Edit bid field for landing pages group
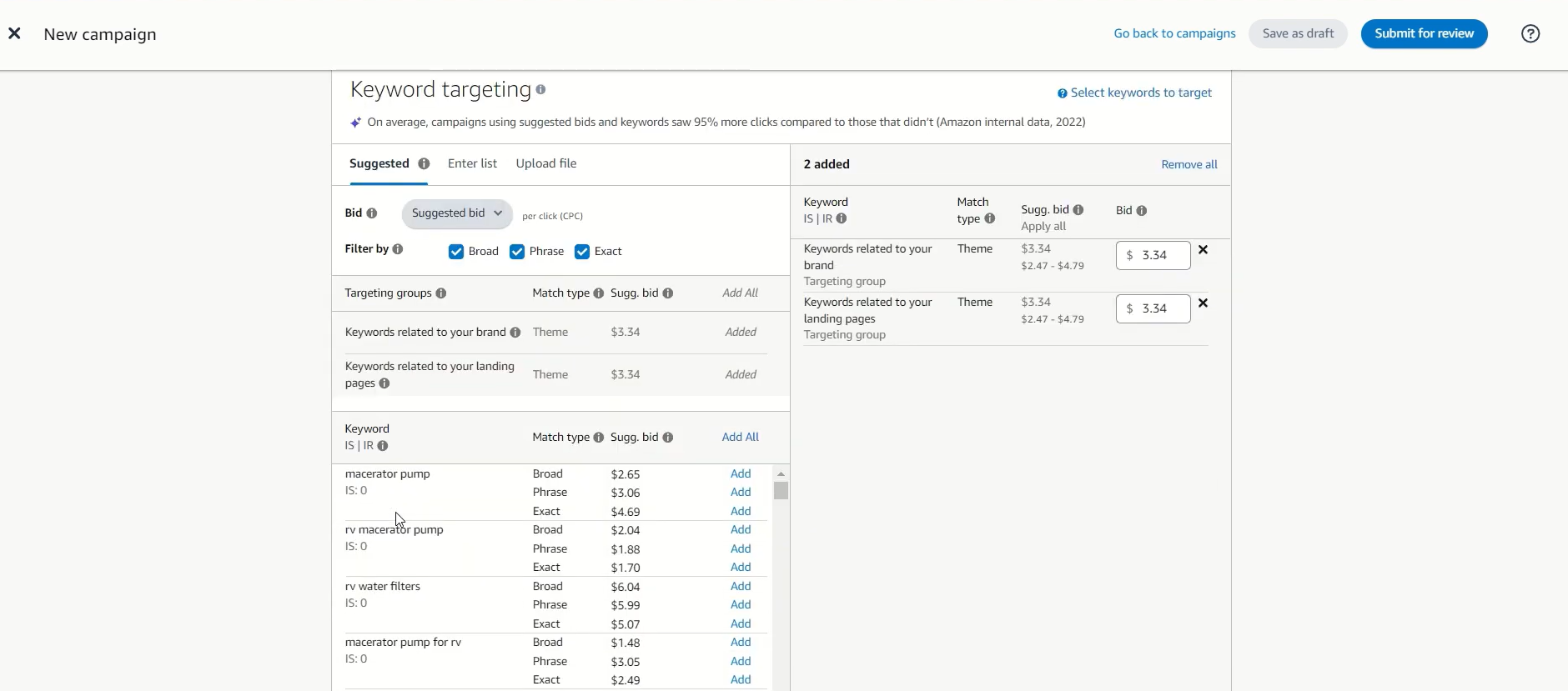1568x691 pixels. (1153, 308)
